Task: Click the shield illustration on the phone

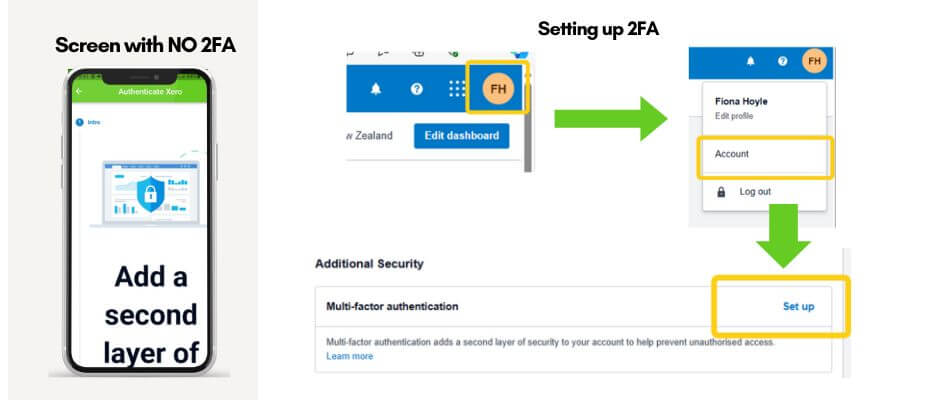Action: pyautogui.click(x=147, y=195)
